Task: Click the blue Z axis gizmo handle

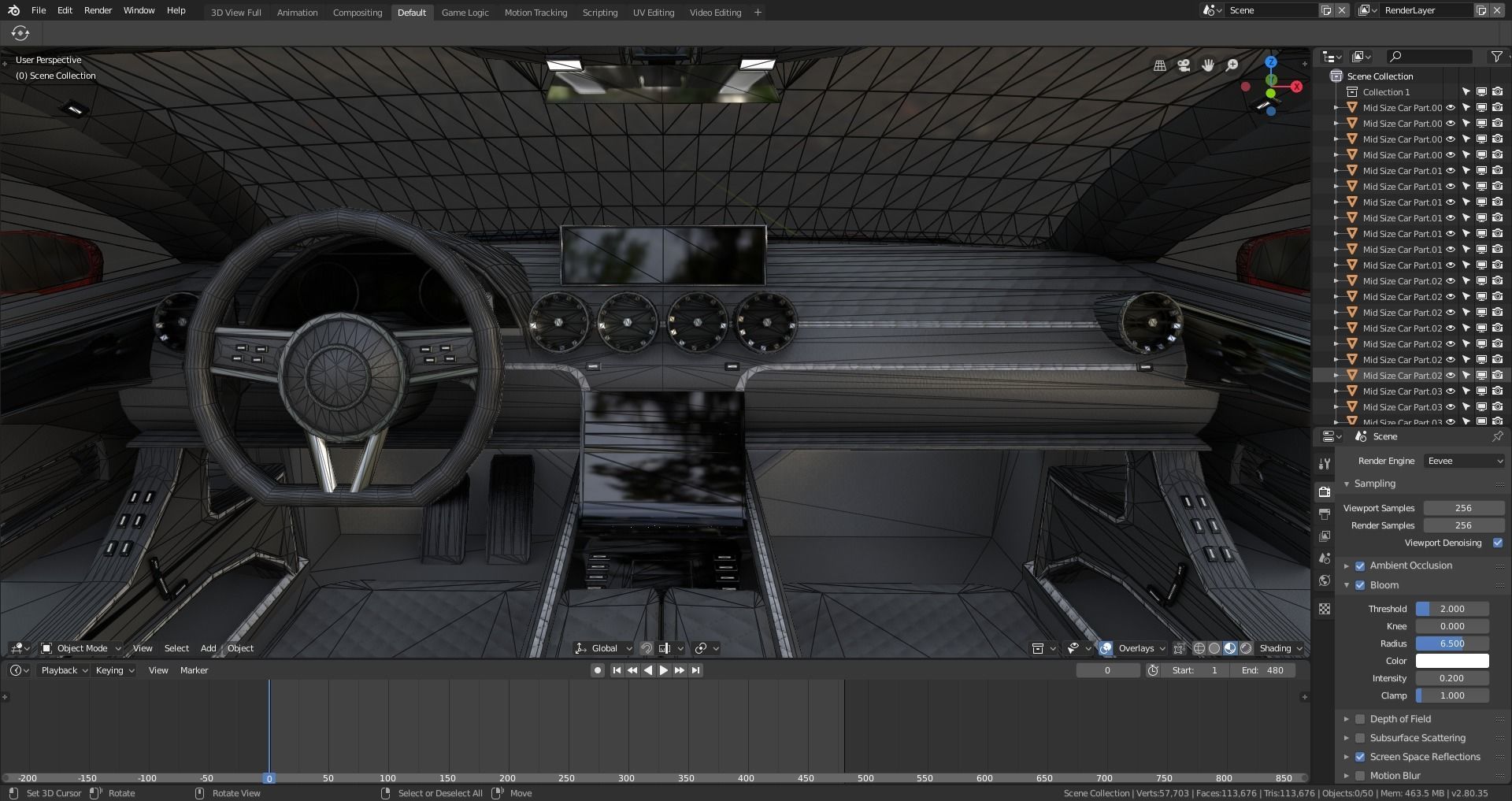Action: point(1271,61)
